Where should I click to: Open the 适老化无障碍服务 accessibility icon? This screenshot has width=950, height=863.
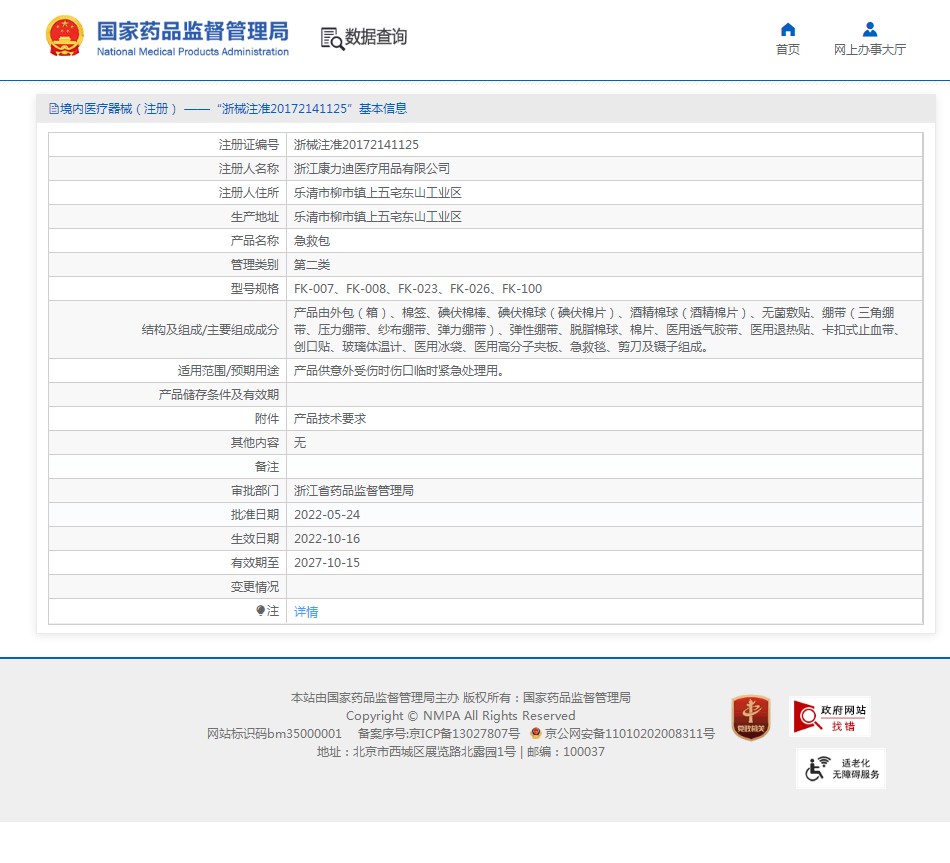841,768
